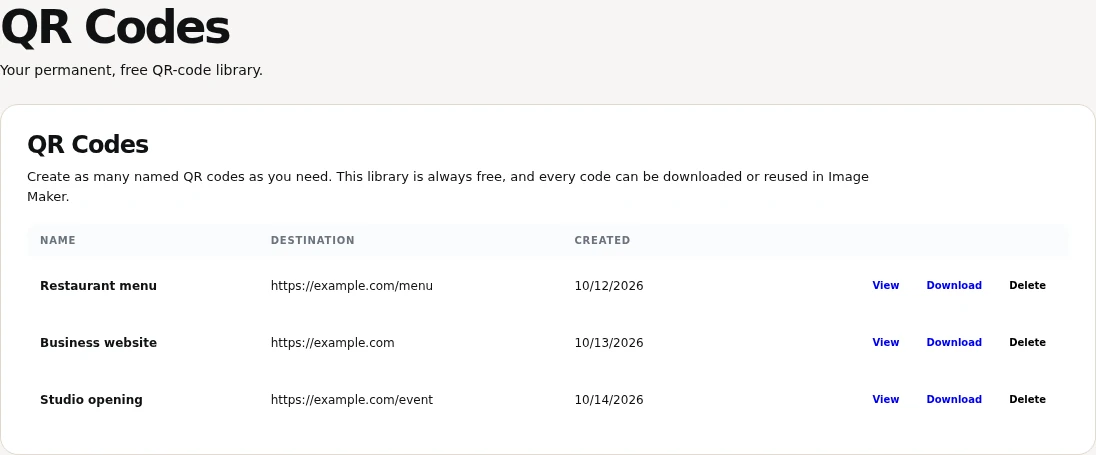
Task: Select the 'Restaurant menu' name cell
Action: pos(99,286)
